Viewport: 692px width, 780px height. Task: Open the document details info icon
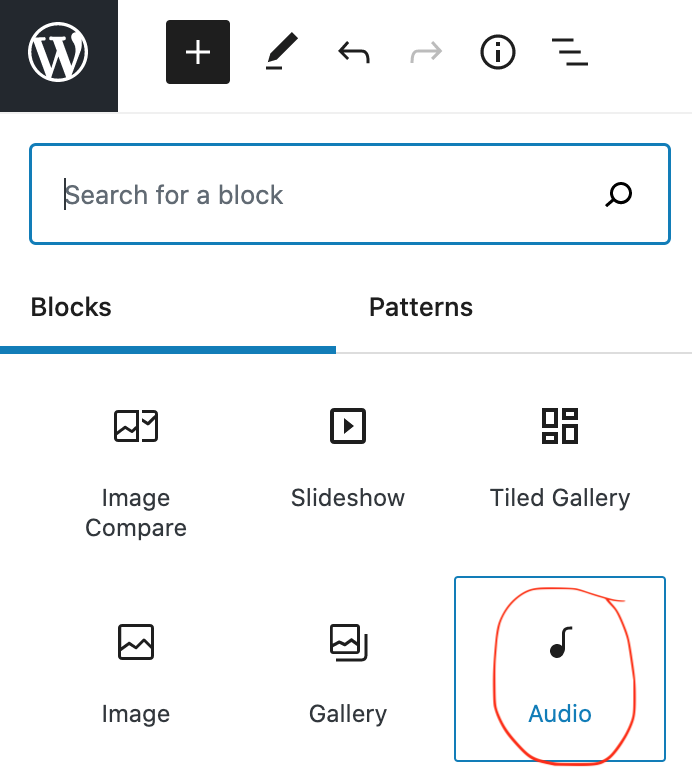point(497,52)
